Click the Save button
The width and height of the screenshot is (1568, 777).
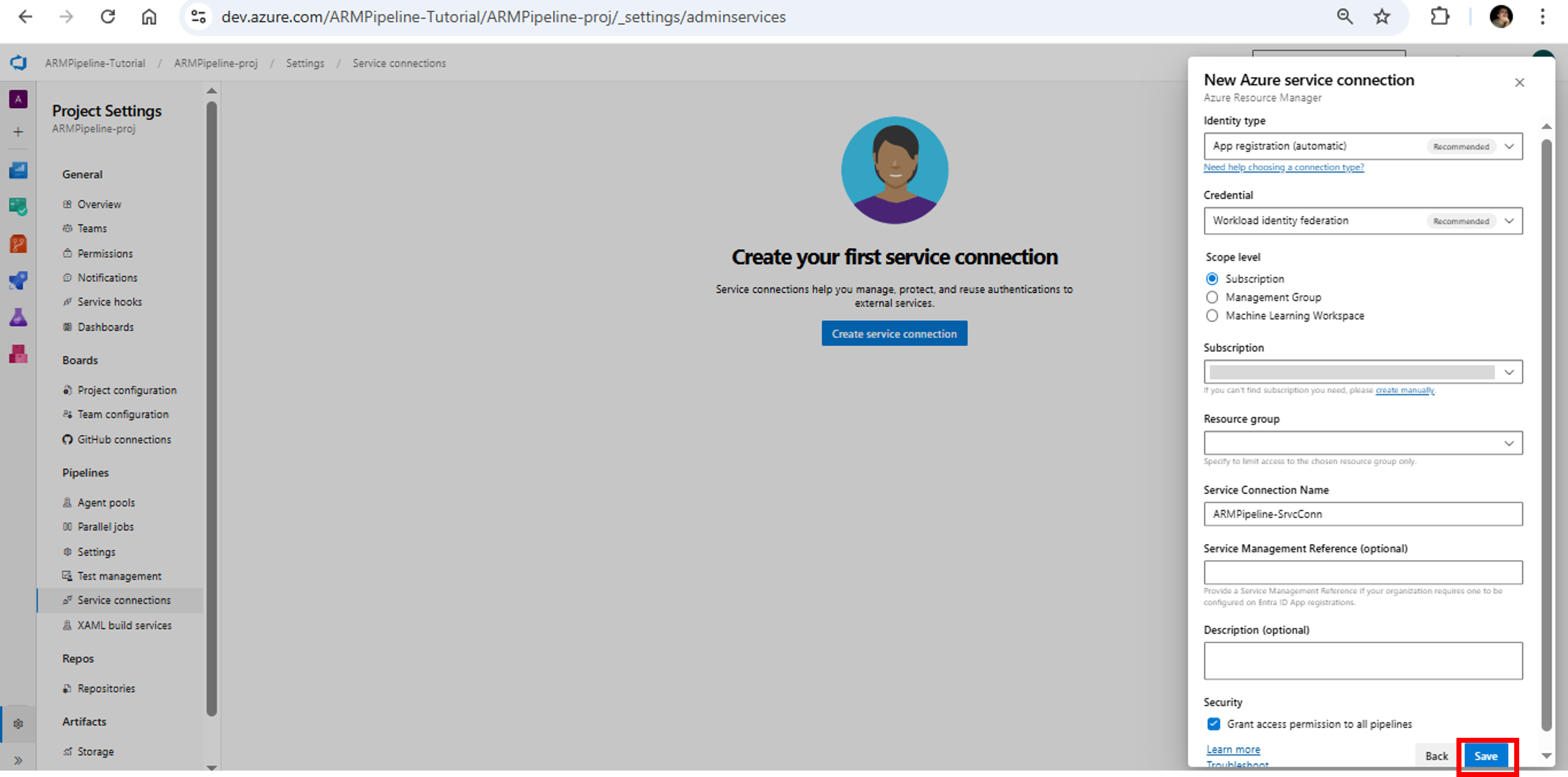[1485, 756]
